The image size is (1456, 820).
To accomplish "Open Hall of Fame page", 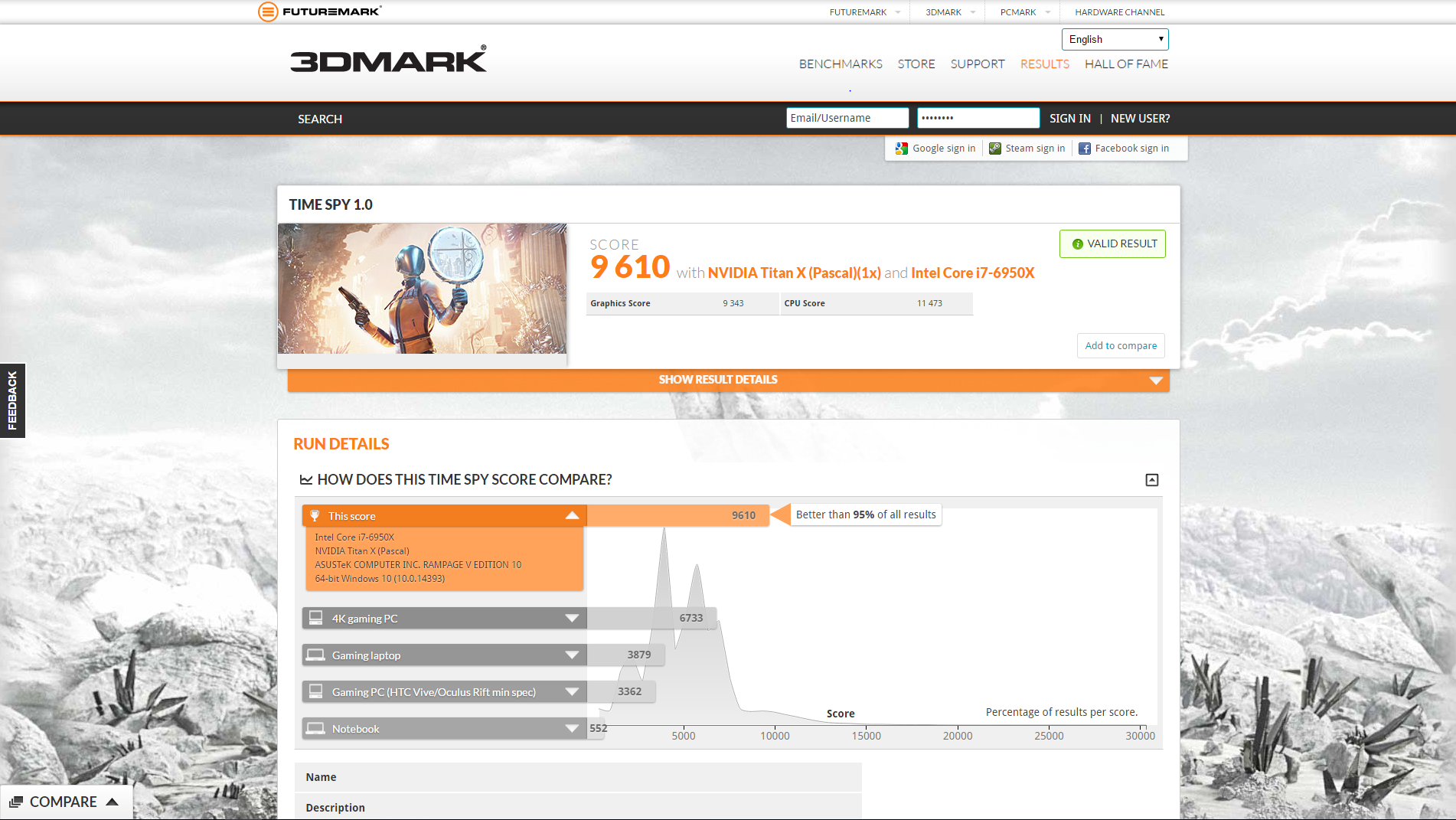I will tap(1126, 64).
